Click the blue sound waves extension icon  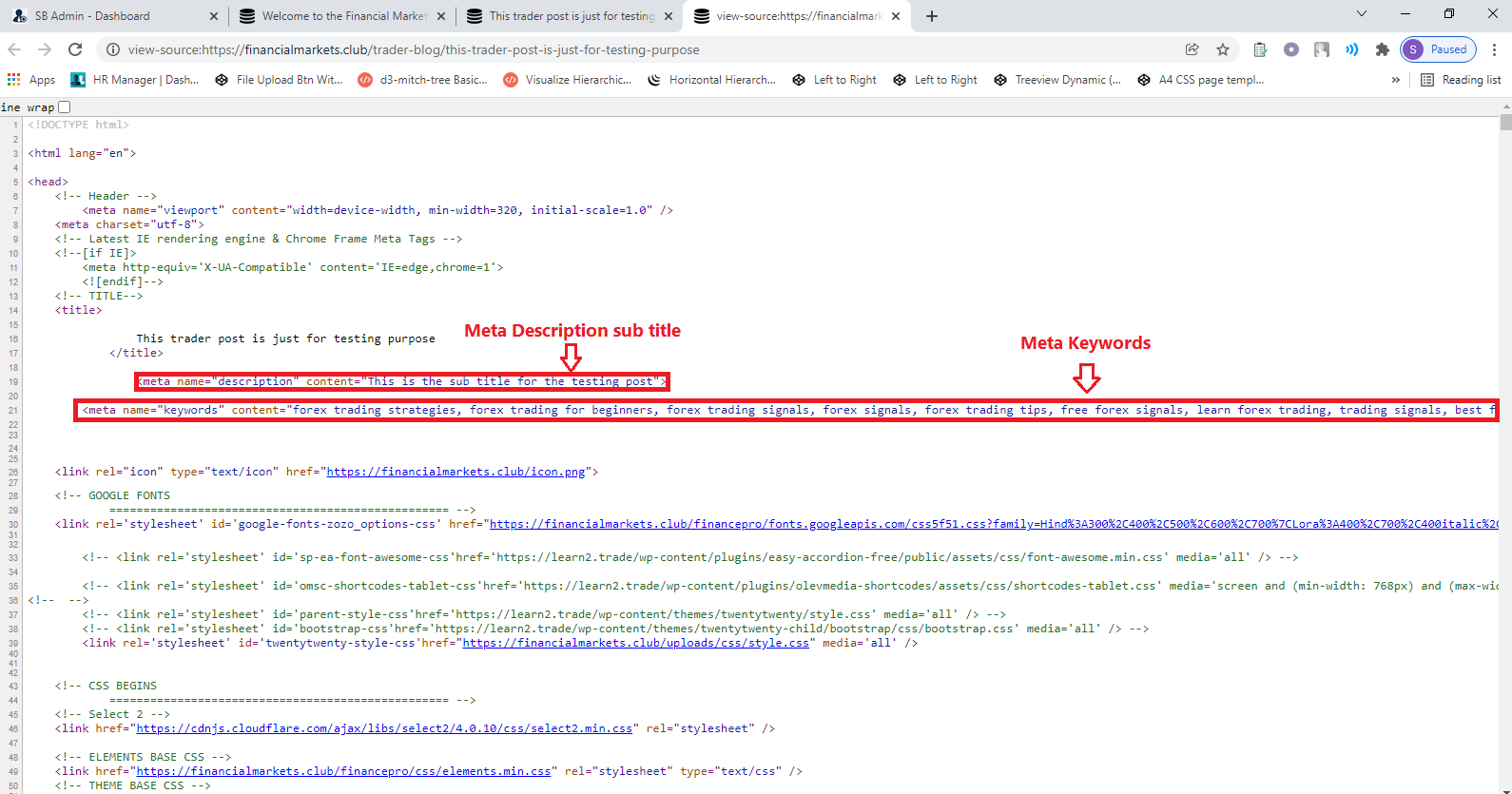1351,49
